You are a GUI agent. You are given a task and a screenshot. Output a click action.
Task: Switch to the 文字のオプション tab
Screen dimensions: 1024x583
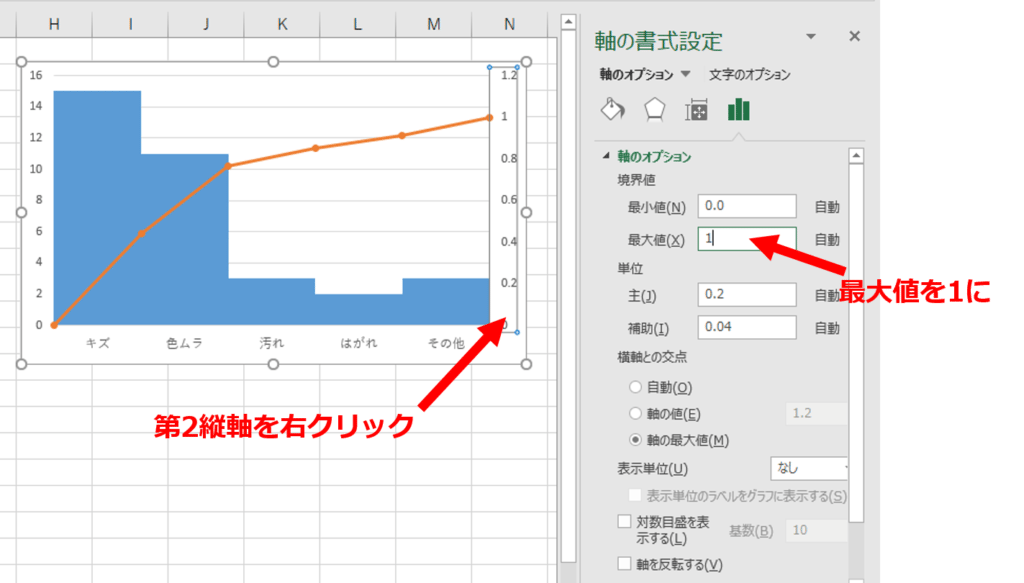tap(749, 74)
